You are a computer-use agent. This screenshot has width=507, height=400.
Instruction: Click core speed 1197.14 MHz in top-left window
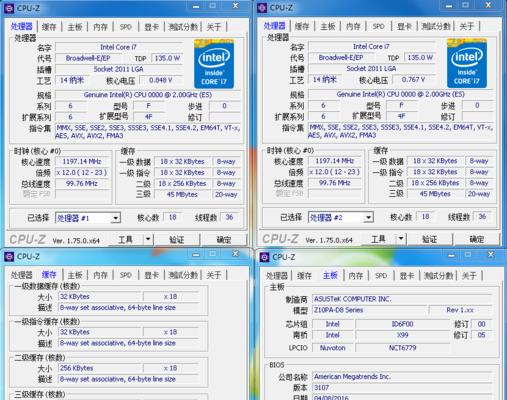(82, 162)
